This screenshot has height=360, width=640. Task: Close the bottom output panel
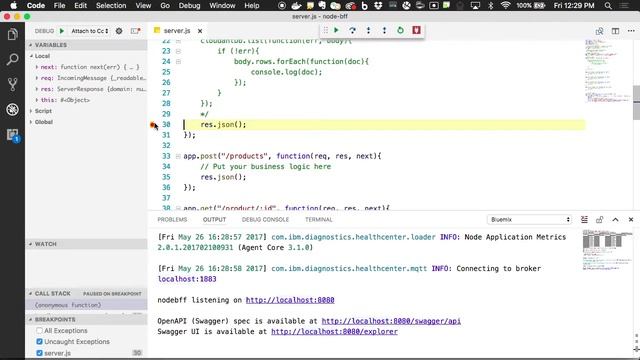coord(631,220)
